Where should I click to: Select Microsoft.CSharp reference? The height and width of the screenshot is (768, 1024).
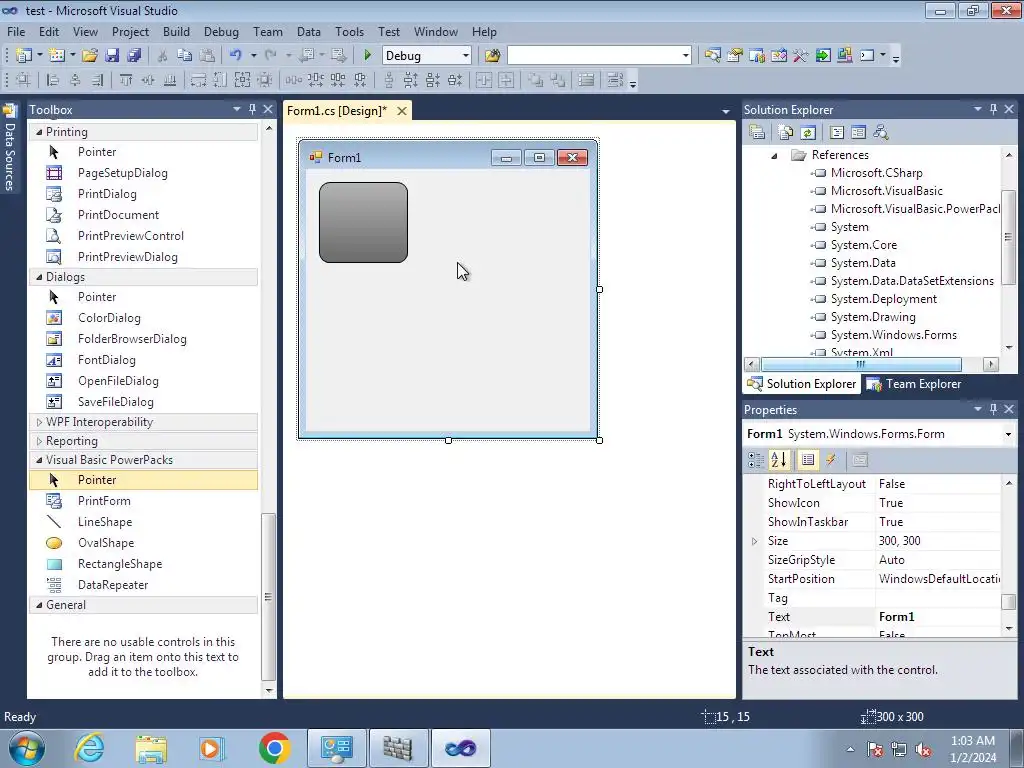click(876, 173)
